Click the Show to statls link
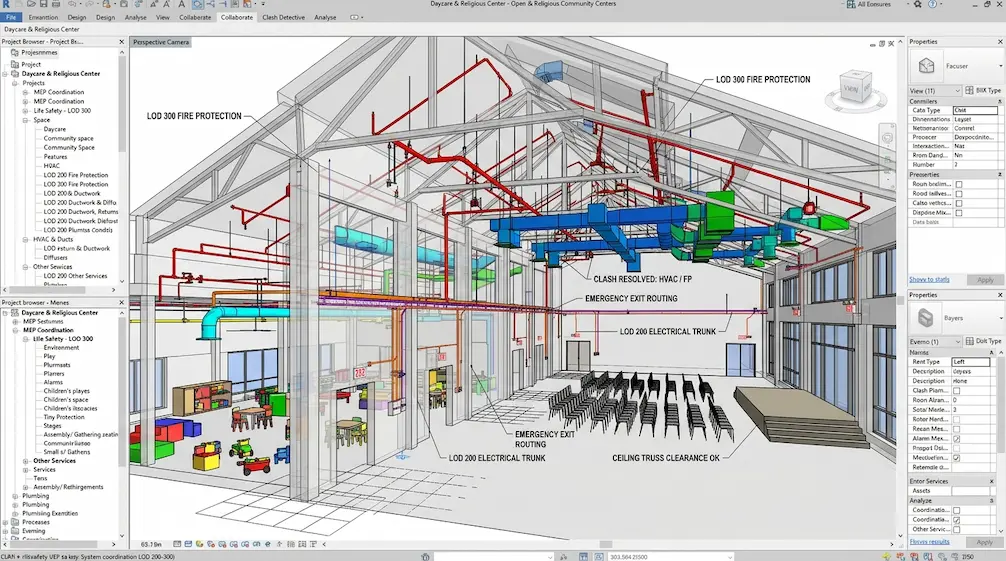This screenshot has width=1006, height=561. pyautogui.click(x=929, y=279)
